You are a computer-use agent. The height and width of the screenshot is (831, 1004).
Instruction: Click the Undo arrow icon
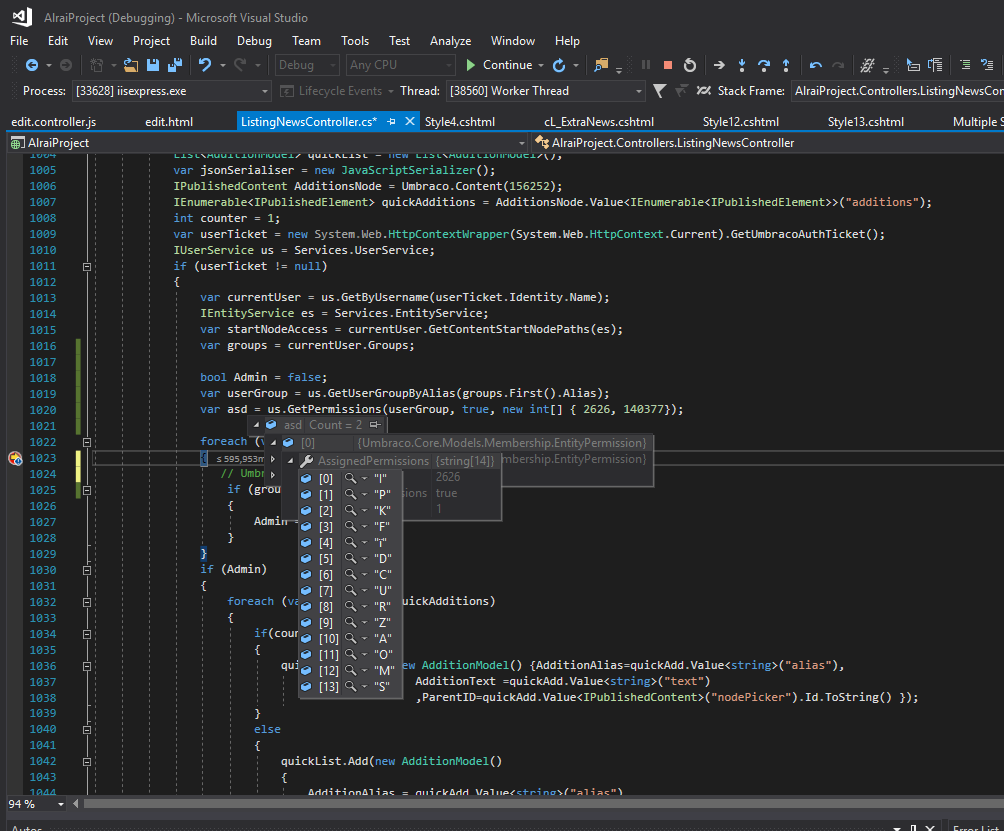click(205, 65)
